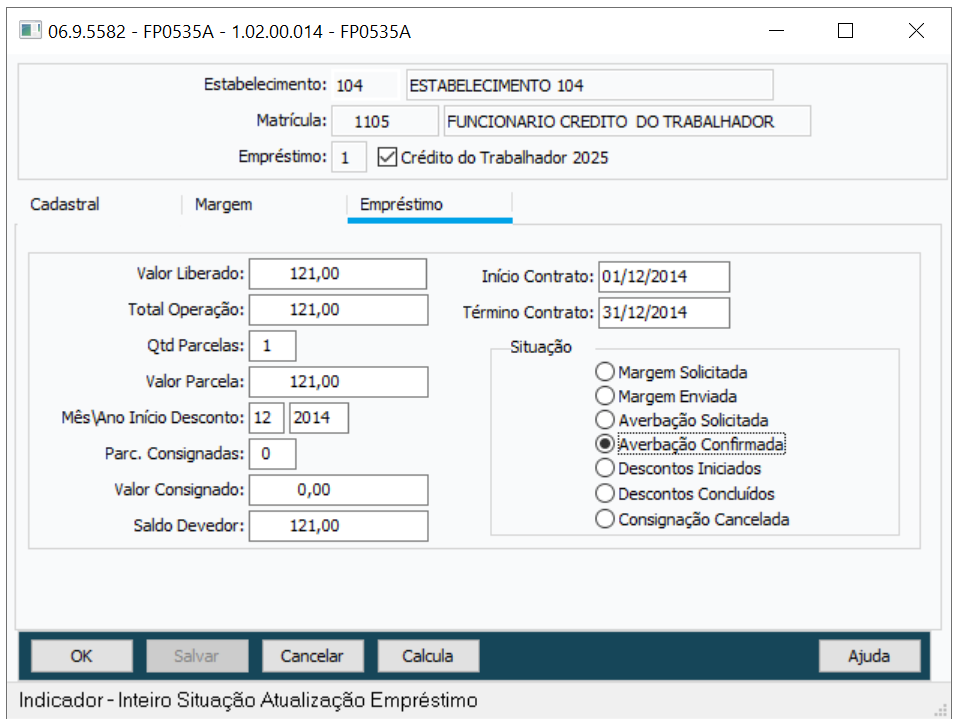Open the Margem tab
957x728 pixels.
click(223, 204)
